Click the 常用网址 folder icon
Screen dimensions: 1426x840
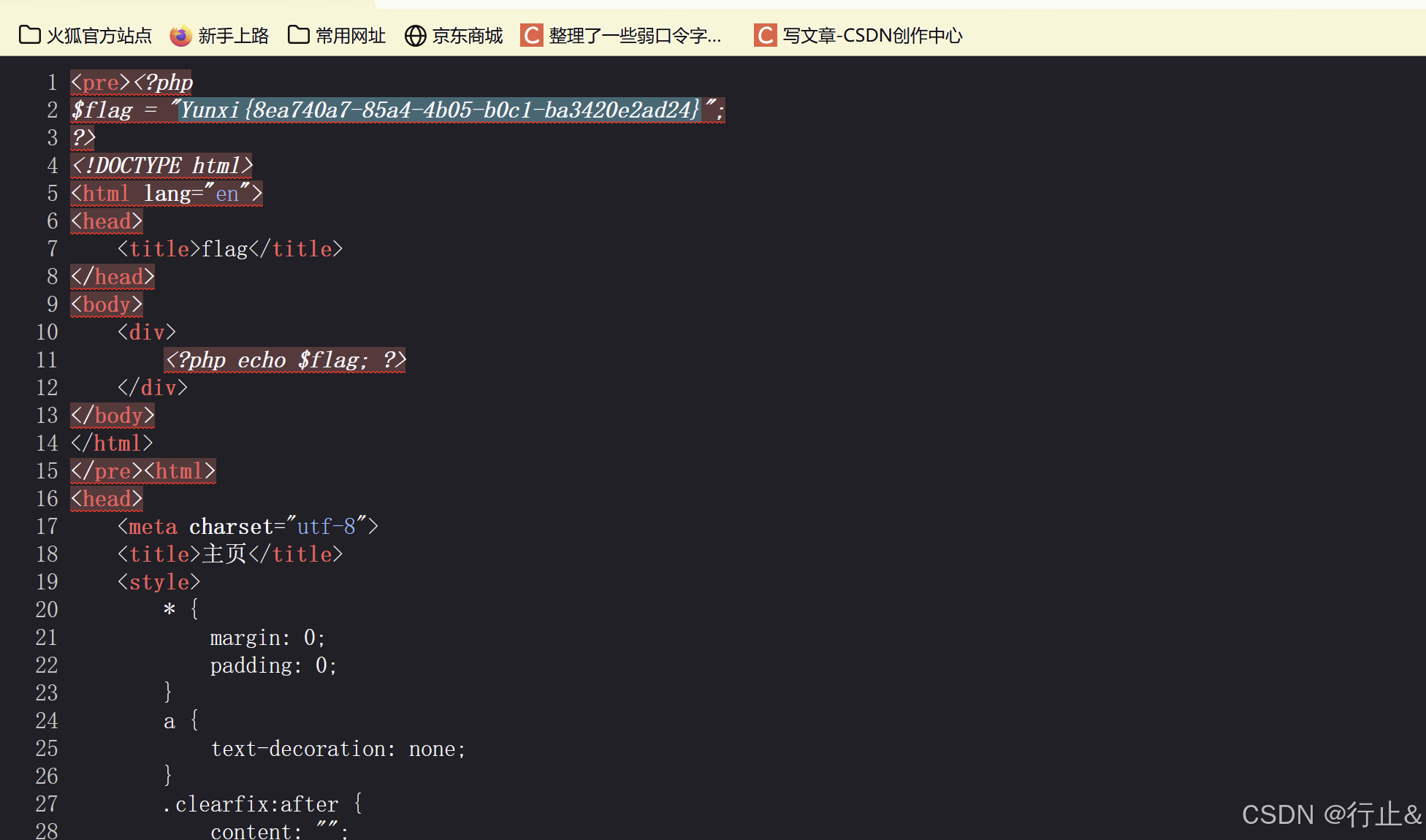tap(298, 35)
